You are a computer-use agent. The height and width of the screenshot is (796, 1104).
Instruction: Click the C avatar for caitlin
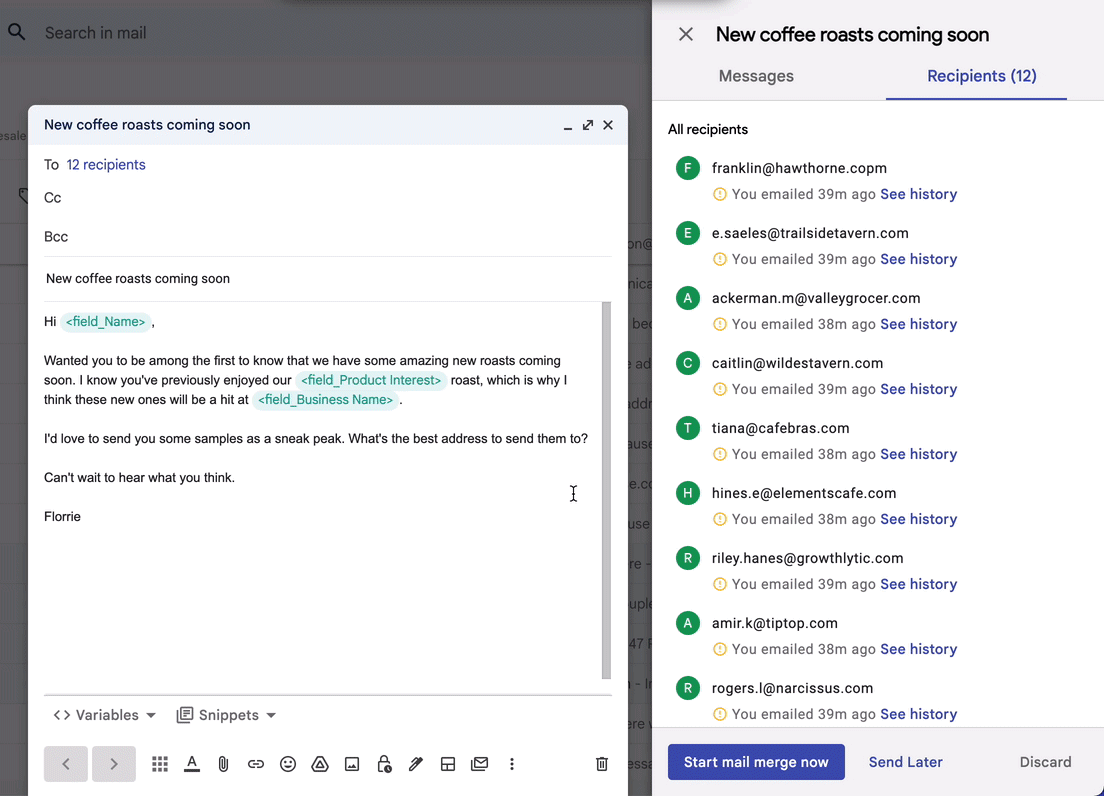point(688,363)
